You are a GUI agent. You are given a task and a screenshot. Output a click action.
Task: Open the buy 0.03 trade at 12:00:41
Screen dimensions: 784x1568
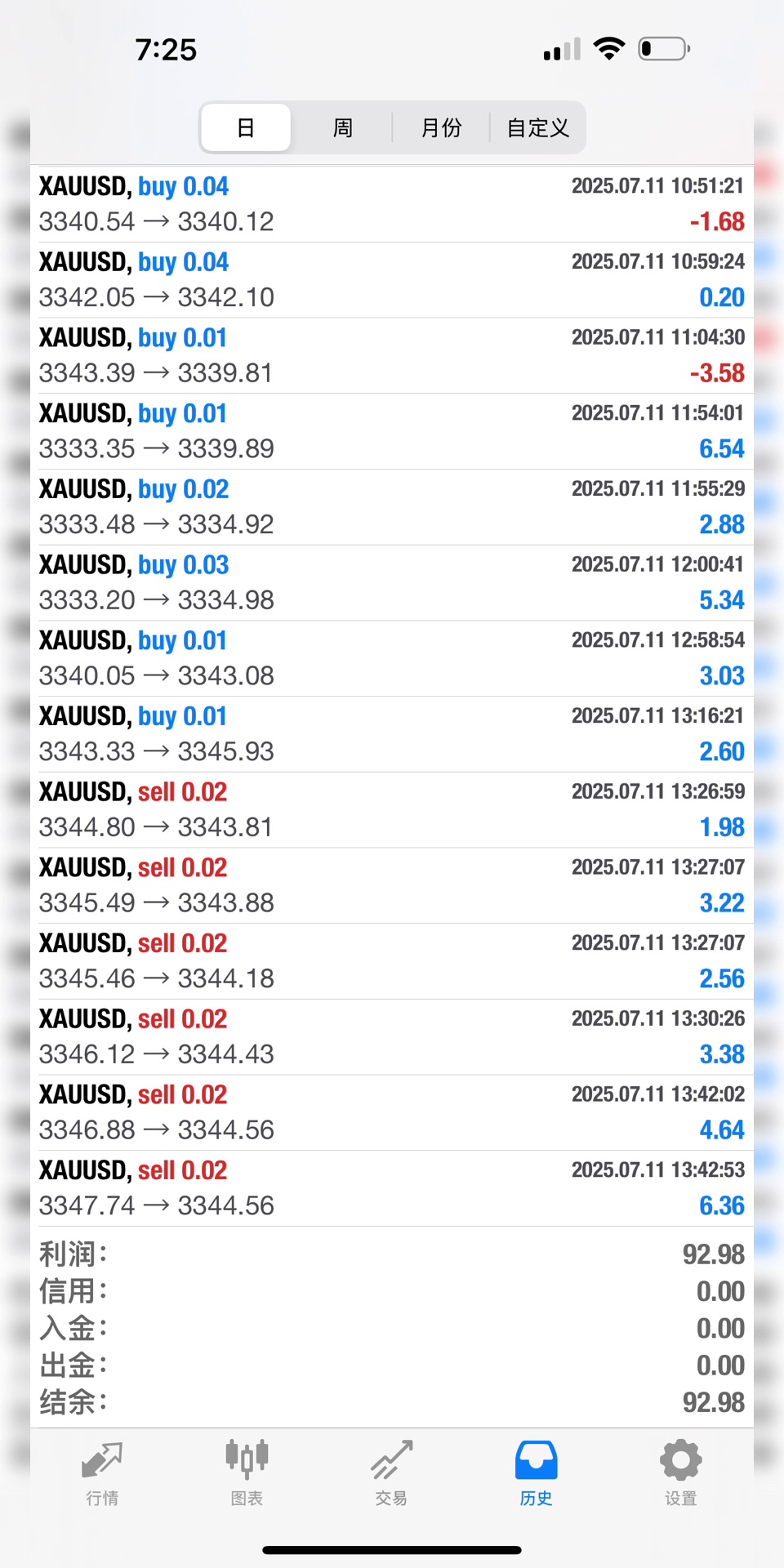pyautogui.click(x=392, y=582)
